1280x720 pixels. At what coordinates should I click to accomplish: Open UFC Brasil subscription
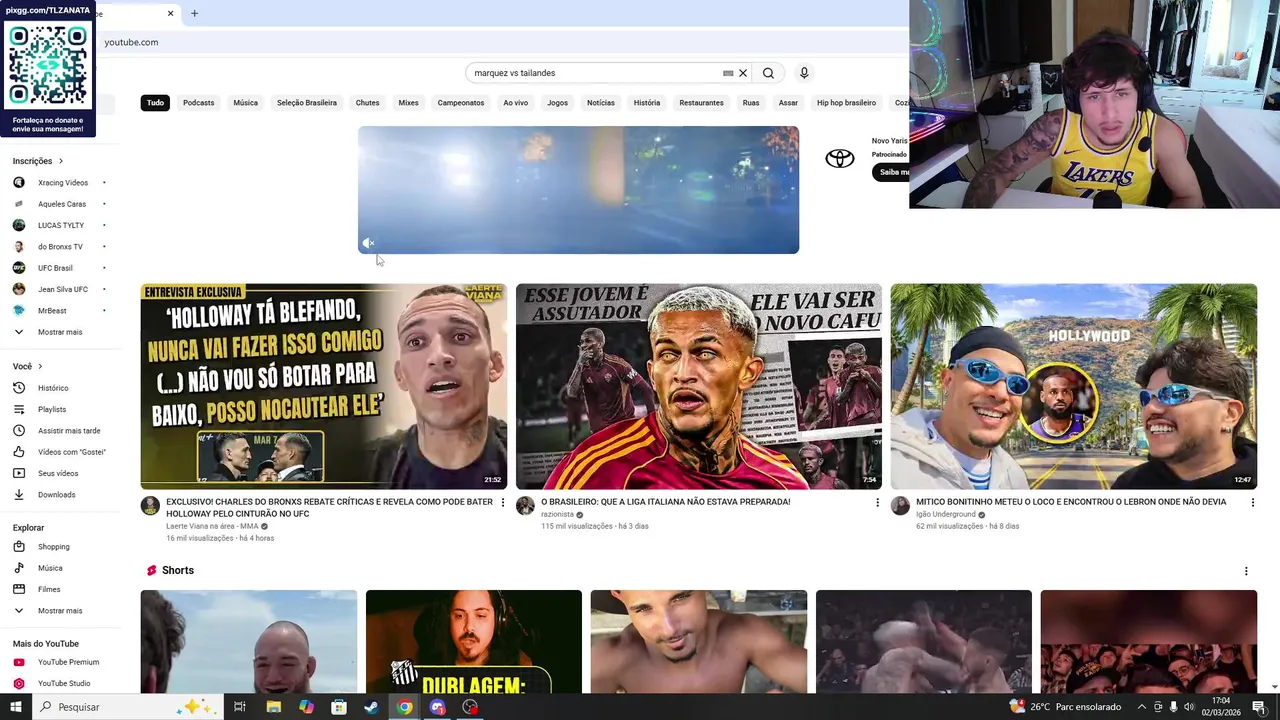point(58,268)
